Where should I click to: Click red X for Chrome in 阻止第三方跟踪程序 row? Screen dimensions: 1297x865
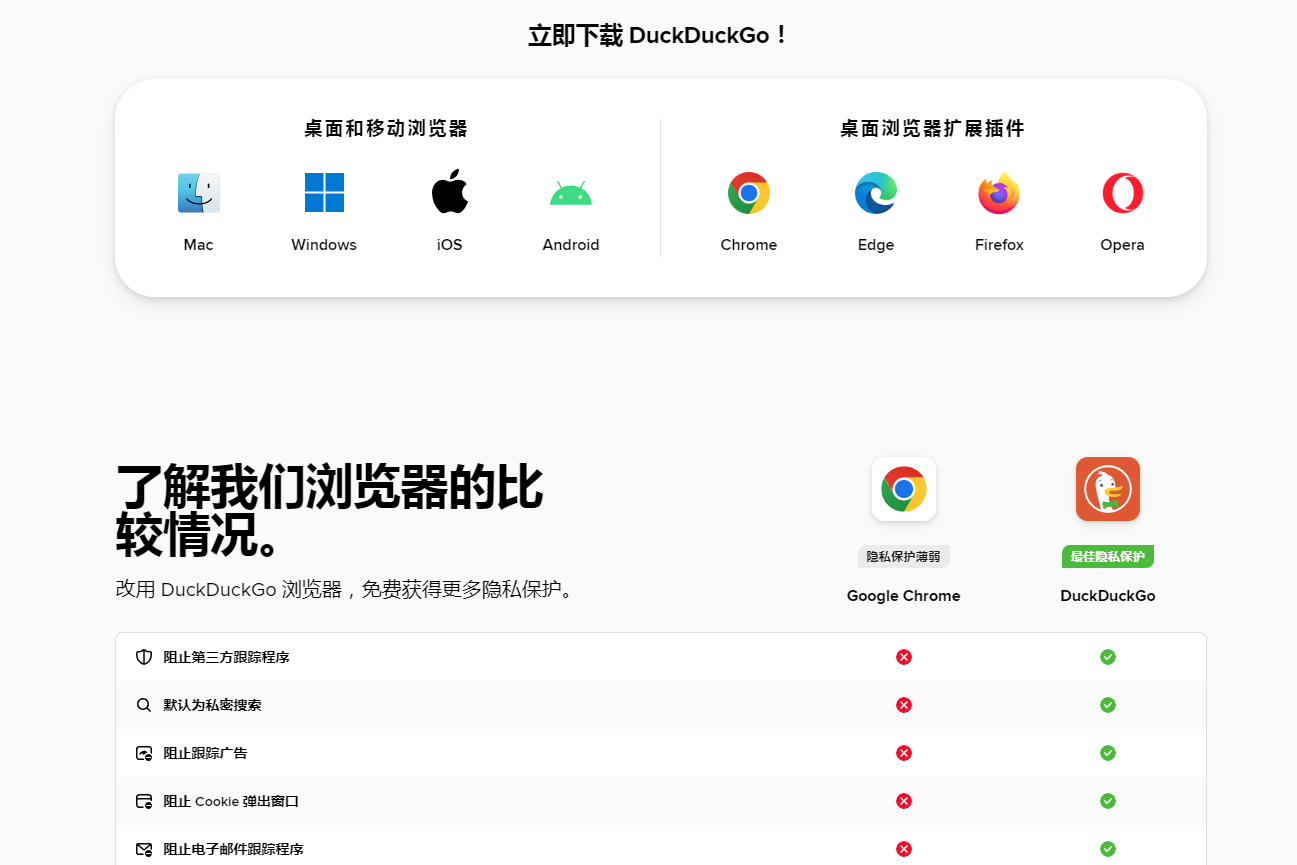[x=904, y=657]
